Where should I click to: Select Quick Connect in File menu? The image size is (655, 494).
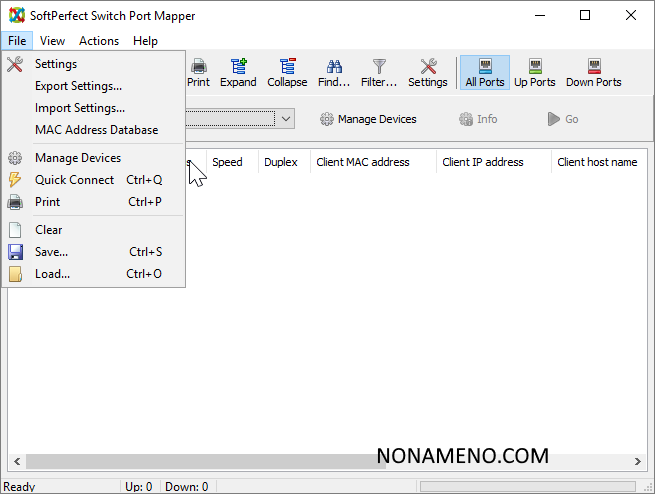click(74, 180)
